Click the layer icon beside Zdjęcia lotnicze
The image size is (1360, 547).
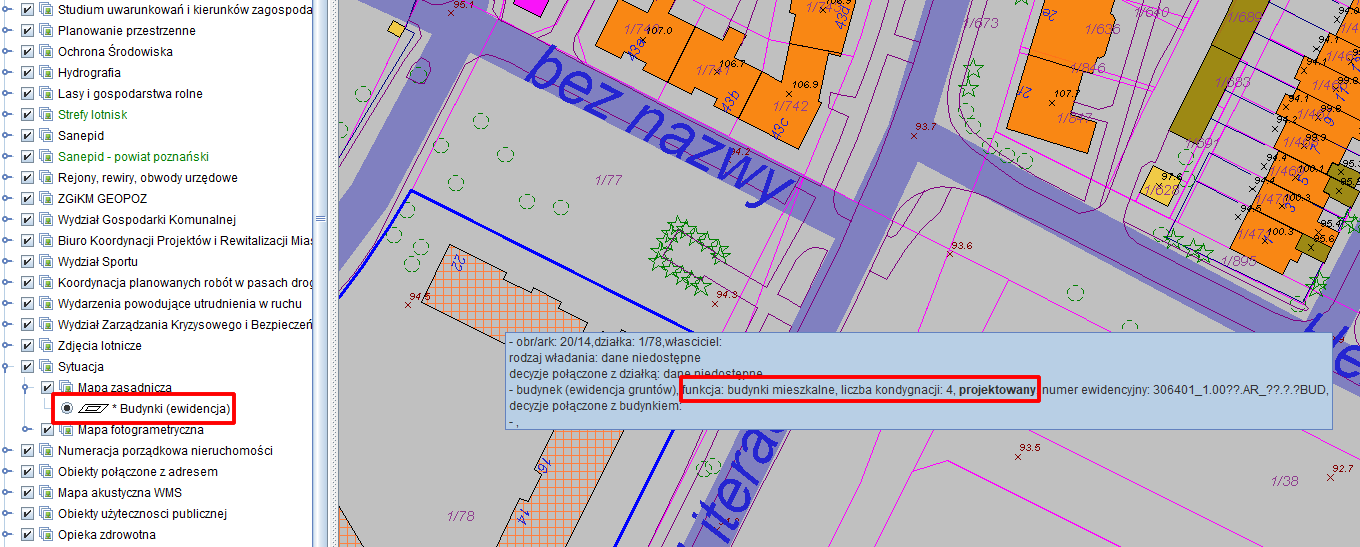click(45, 346)
